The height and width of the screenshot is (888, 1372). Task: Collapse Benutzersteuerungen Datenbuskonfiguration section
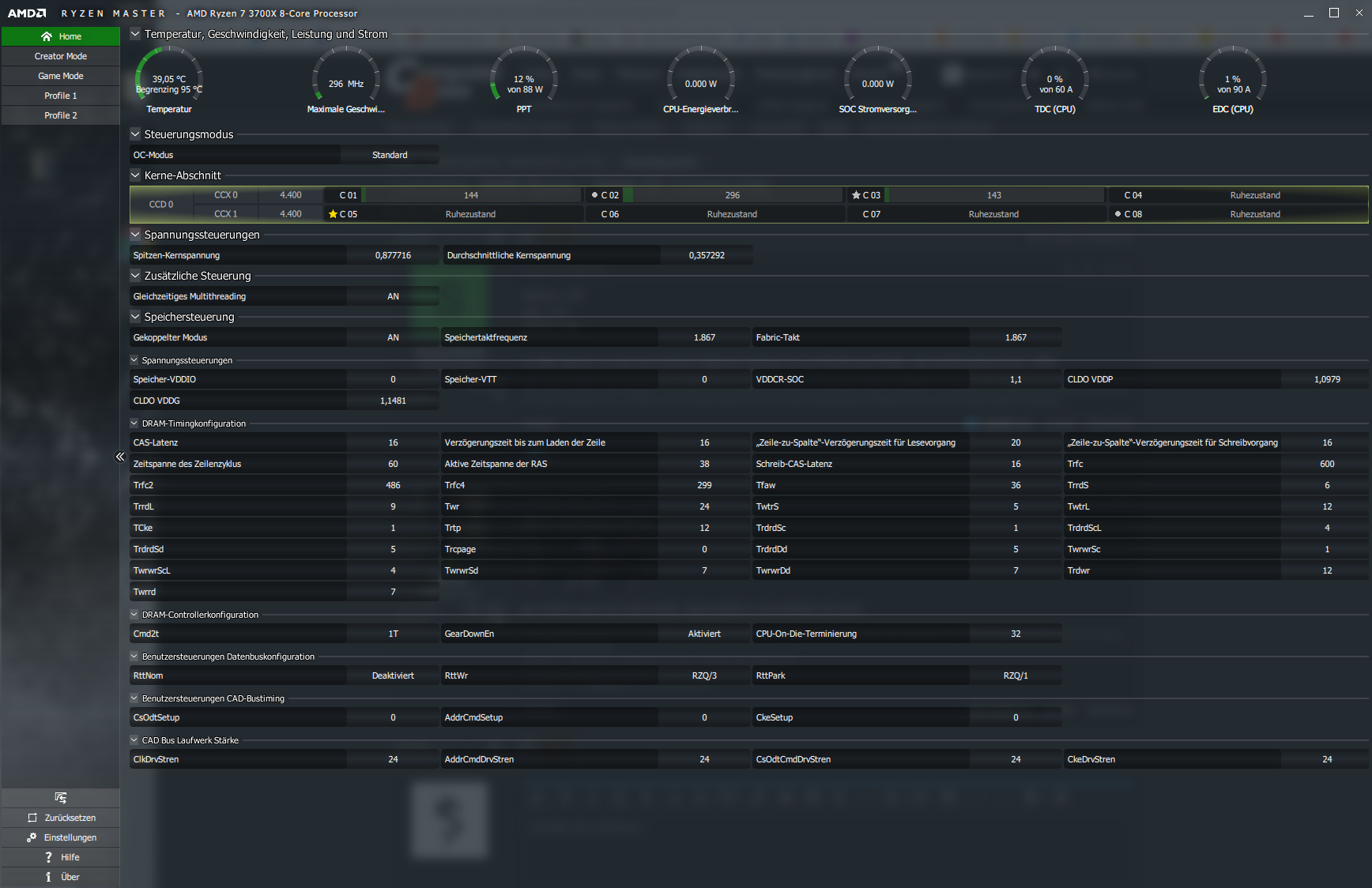pos(134,657)
